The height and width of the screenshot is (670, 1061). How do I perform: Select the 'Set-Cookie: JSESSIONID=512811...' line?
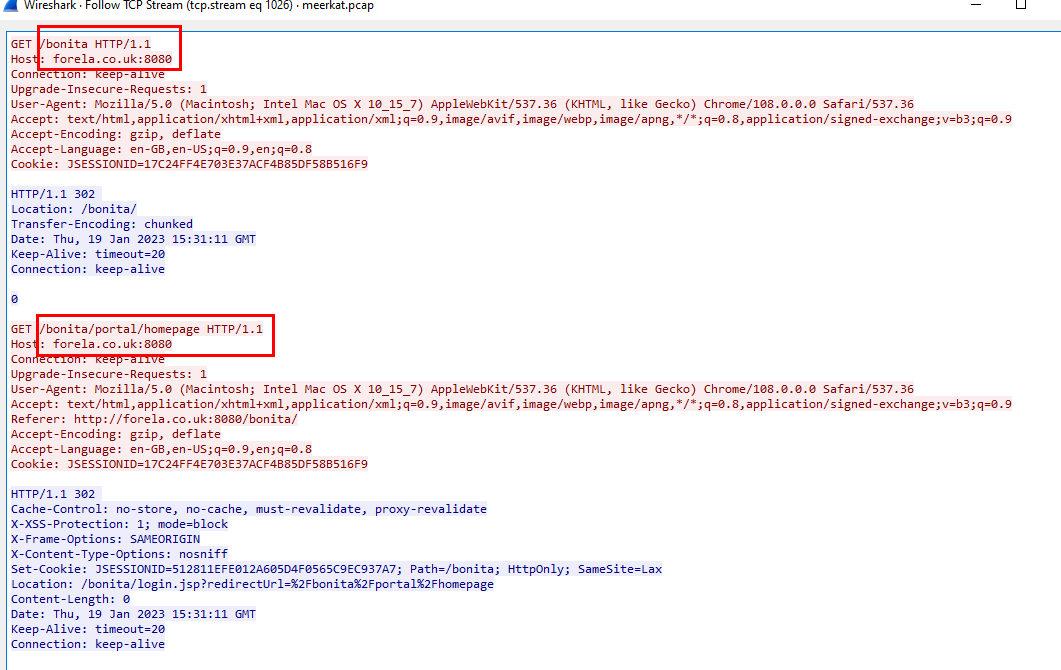(x=336, y=568)
